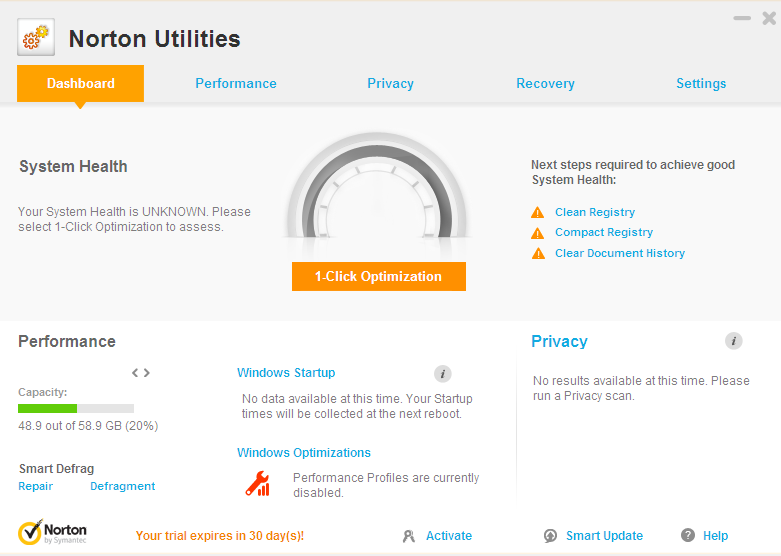Viewport: 781px width, 556px height.
Task: Click the drive switcher arrows above Capacity
Action: coord(141,373)
